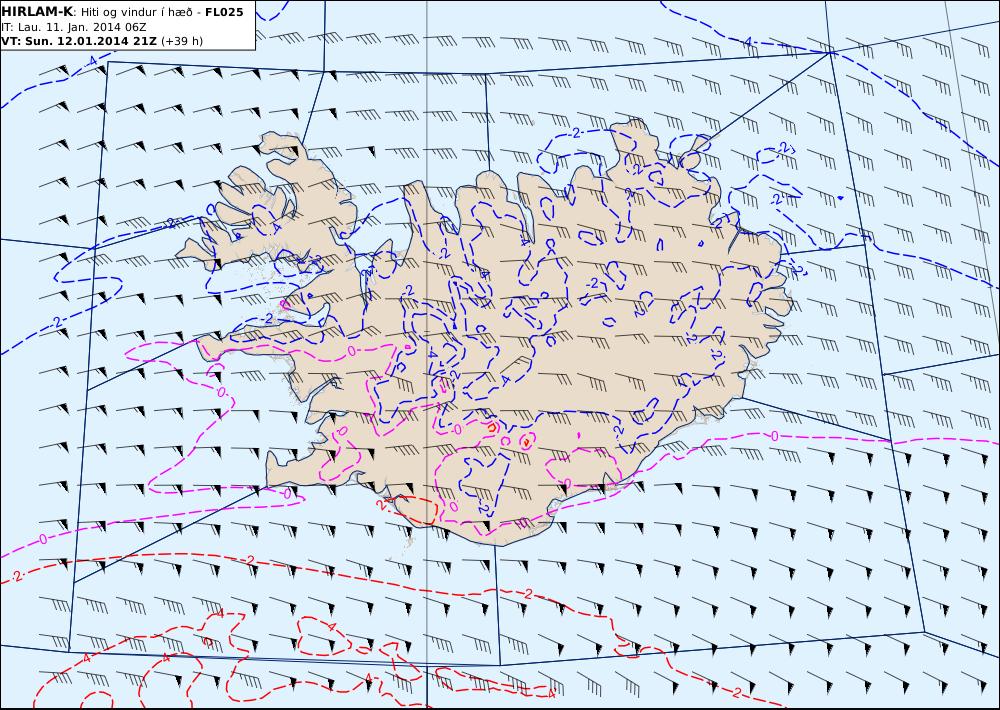The height and width of the screenshot is (710, 1000).
Task: Click the 'Hiti og vindur í hæð' caption
Action: 136,12
